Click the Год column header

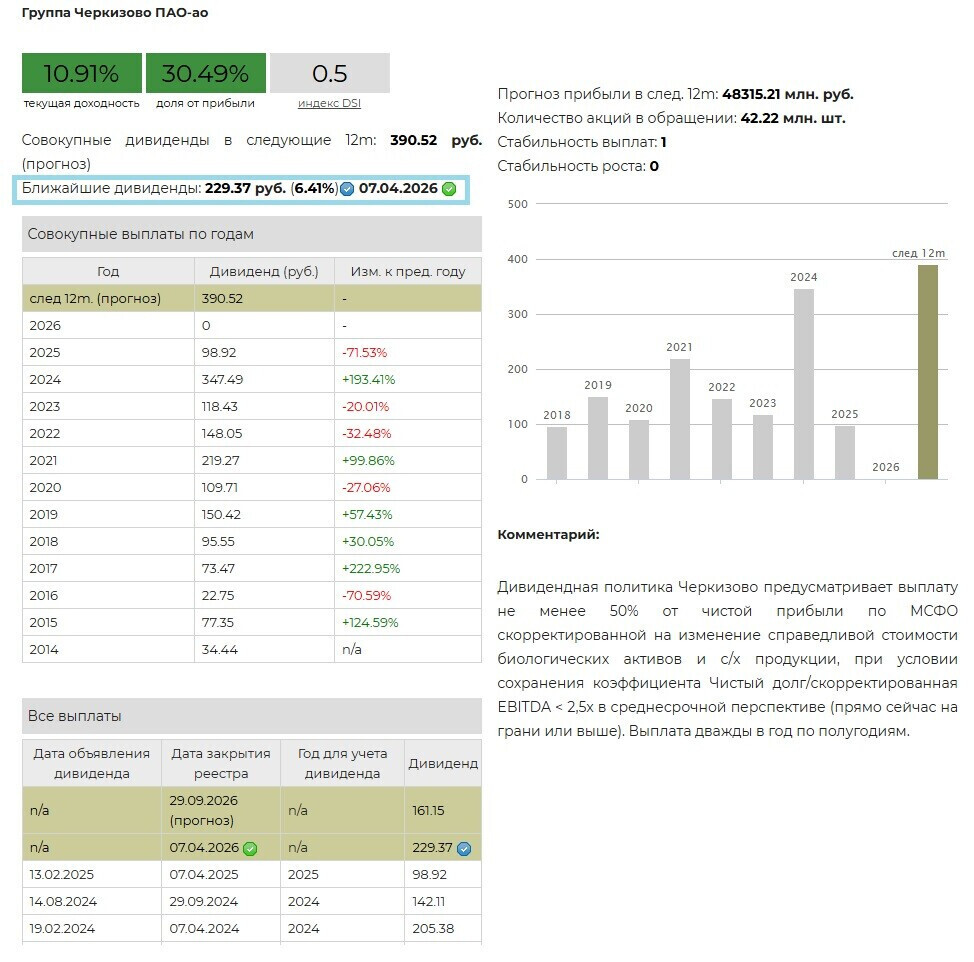click(x=108, y=271)
